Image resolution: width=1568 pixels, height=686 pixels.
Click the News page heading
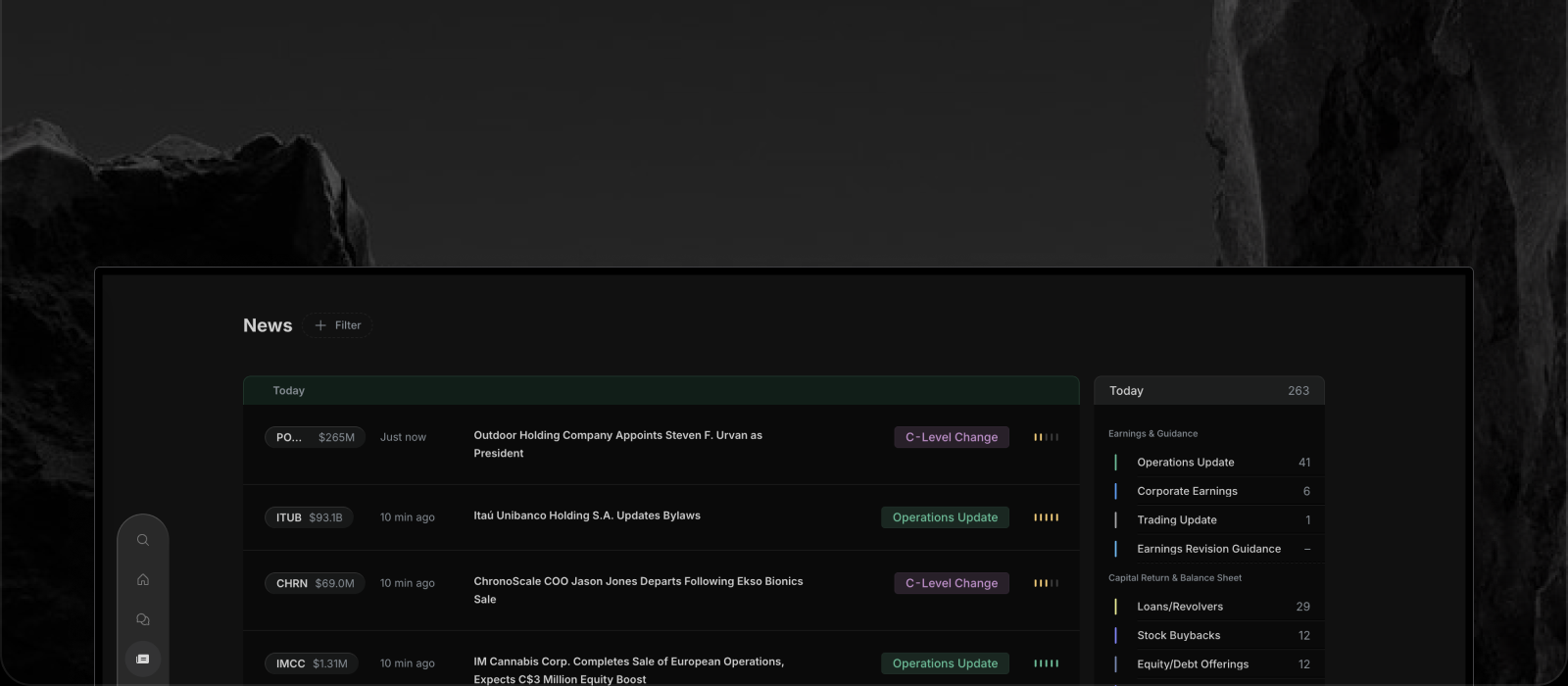point(268,325)
